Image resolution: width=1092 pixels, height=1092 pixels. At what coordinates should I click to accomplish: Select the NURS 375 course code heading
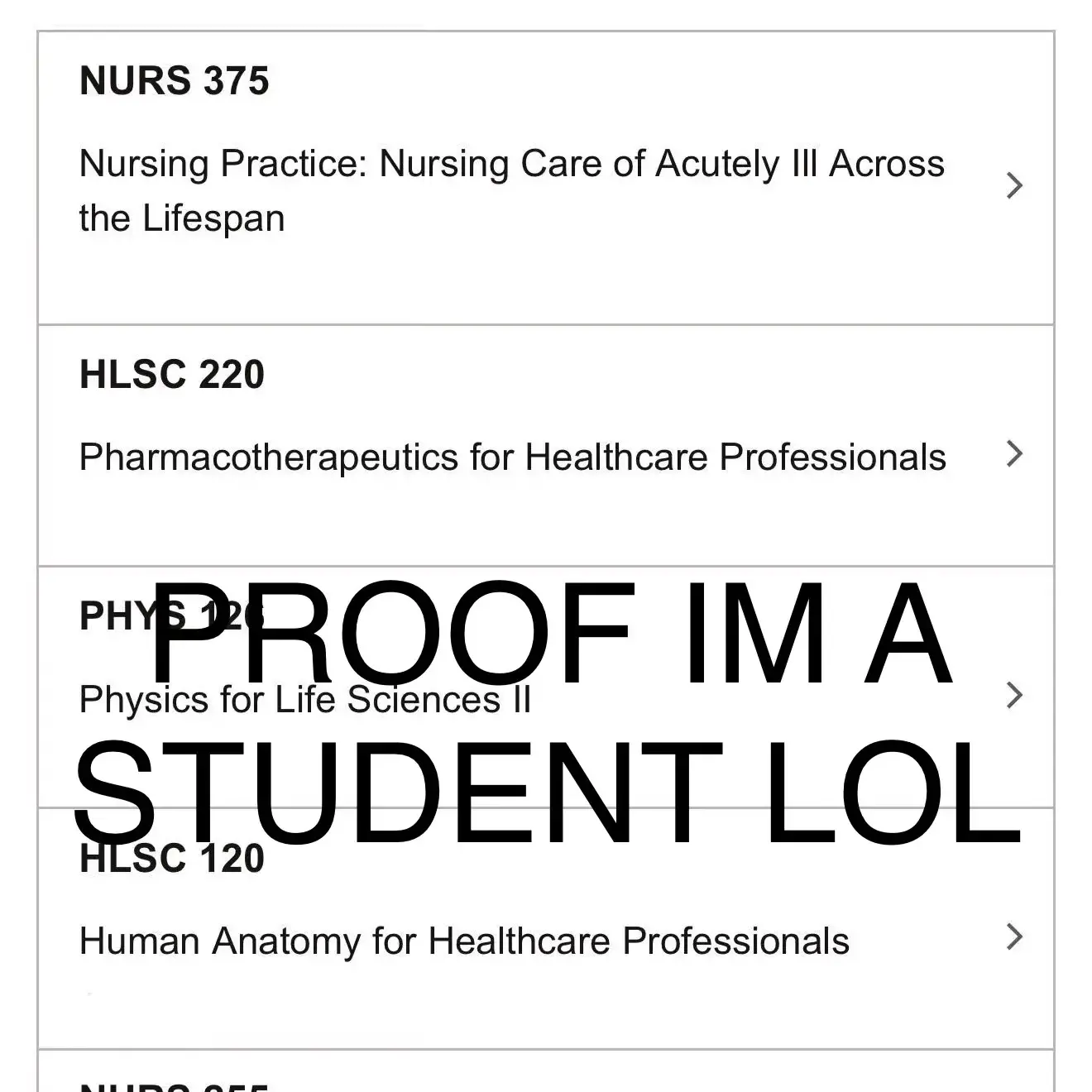(x=175, y=81)
